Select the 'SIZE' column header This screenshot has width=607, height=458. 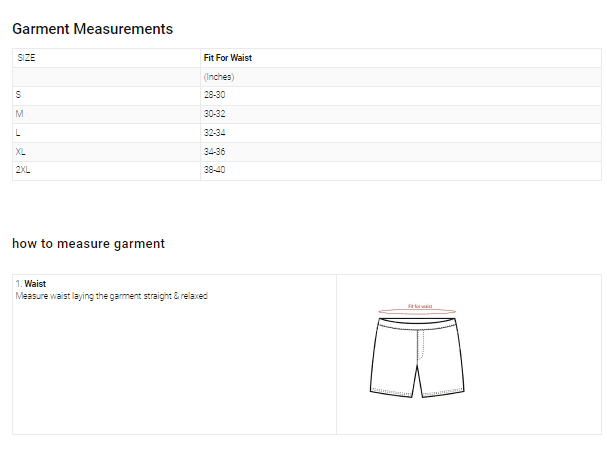click(x=27, y=58)
